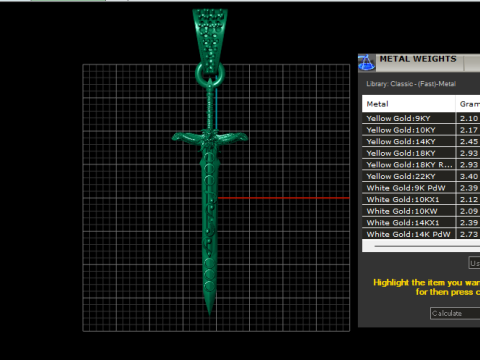Click the Calculate button
This screenshot has height=360, width=480.
coord(455,313)
